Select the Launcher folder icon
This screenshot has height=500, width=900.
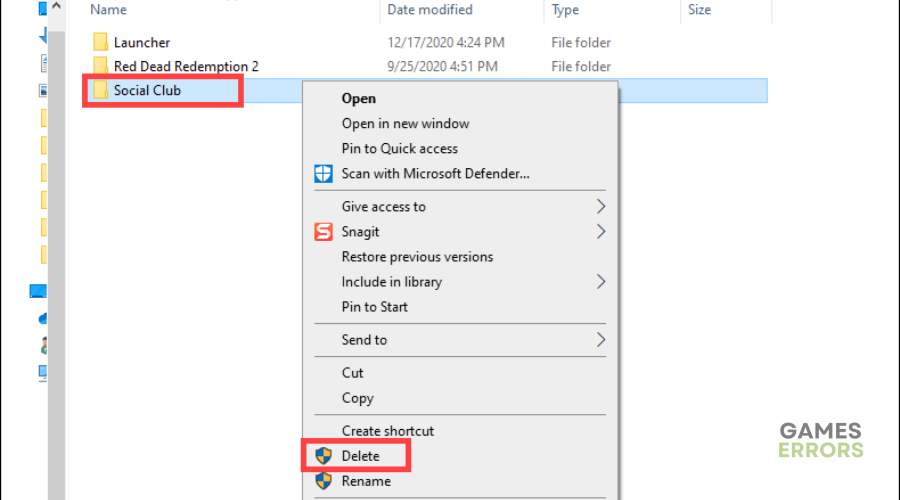[100, 42]
